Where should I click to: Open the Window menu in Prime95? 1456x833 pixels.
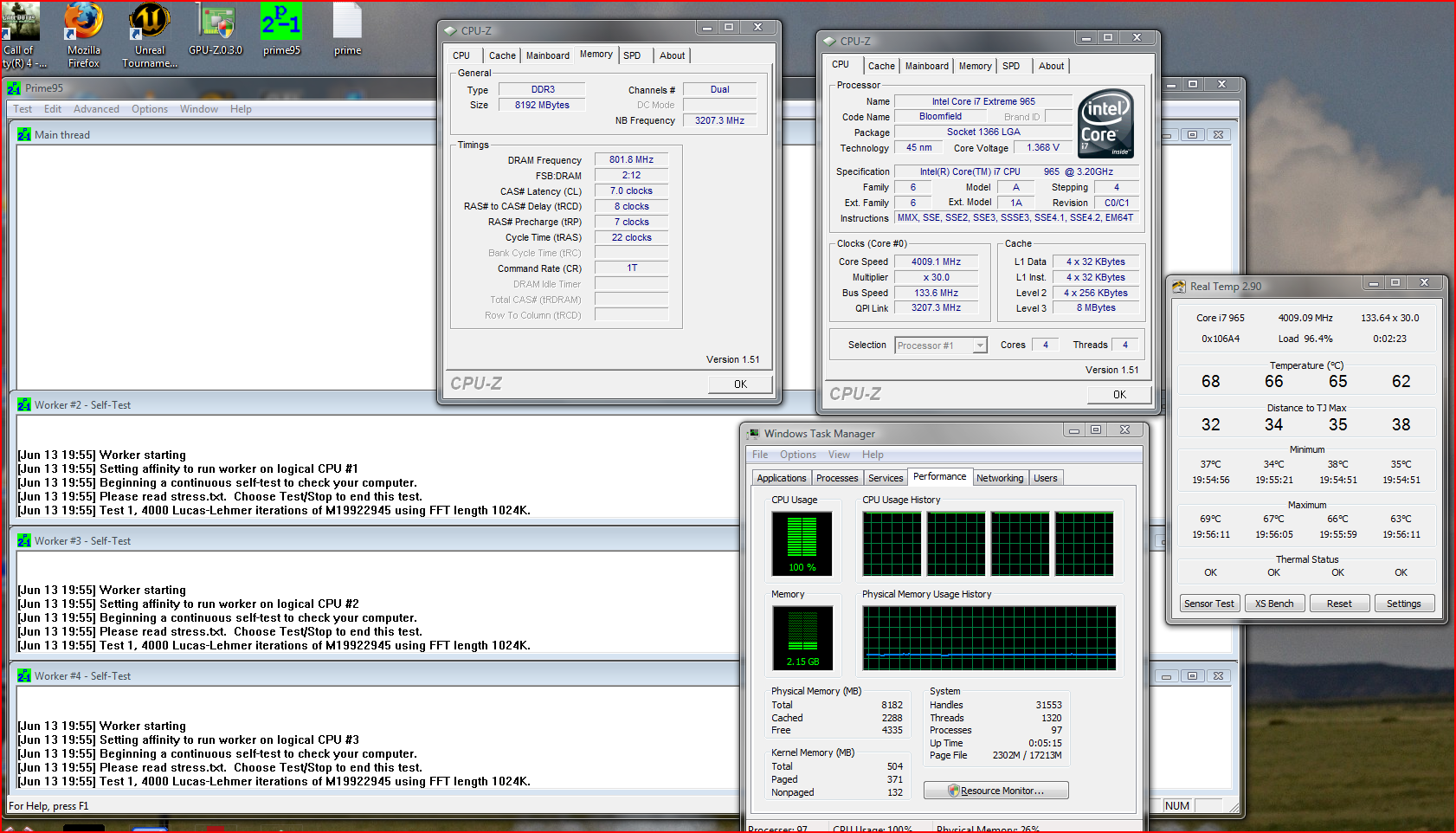(x=199, y=109)
